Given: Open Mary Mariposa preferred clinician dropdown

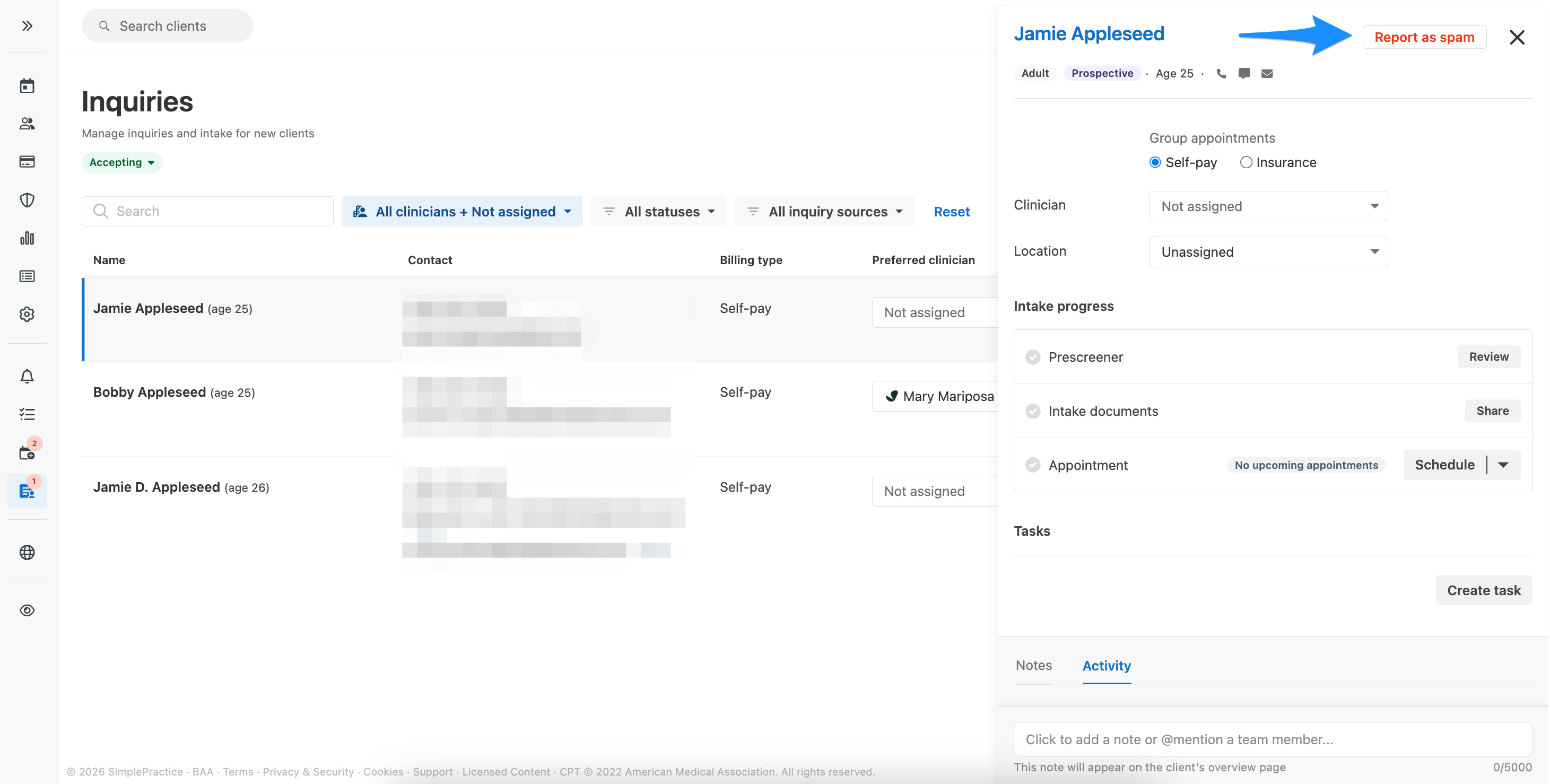Looking at the screenshot, I should tap(935, 396).
